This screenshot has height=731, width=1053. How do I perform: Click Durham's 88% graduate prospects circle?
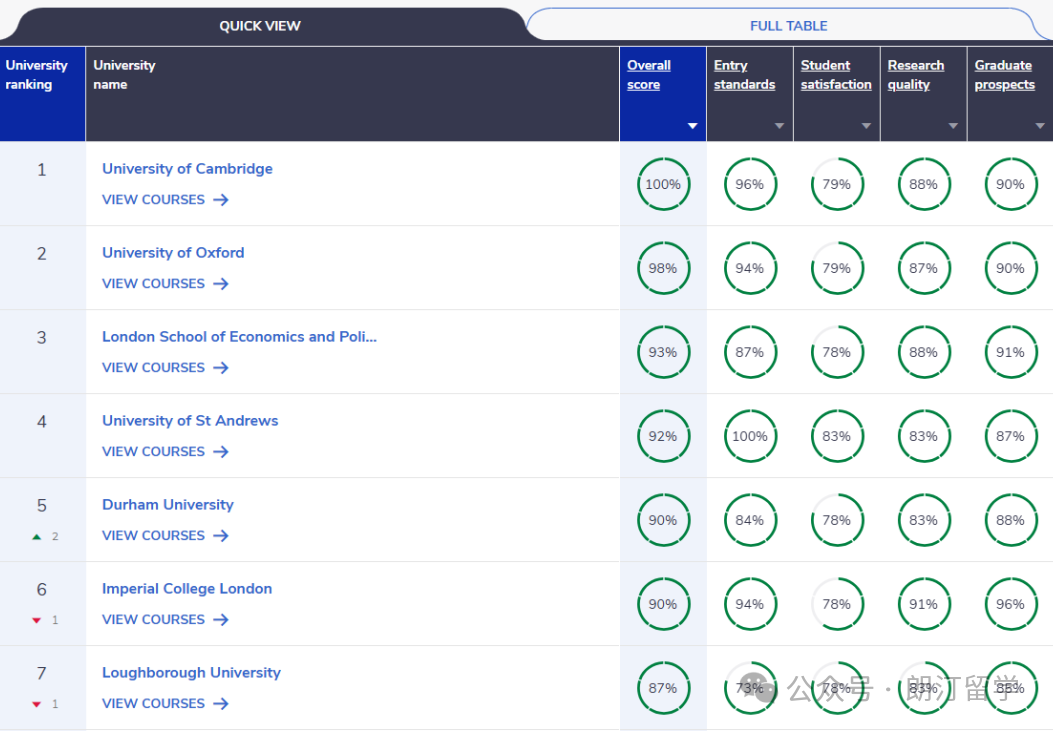point(1011,520)
